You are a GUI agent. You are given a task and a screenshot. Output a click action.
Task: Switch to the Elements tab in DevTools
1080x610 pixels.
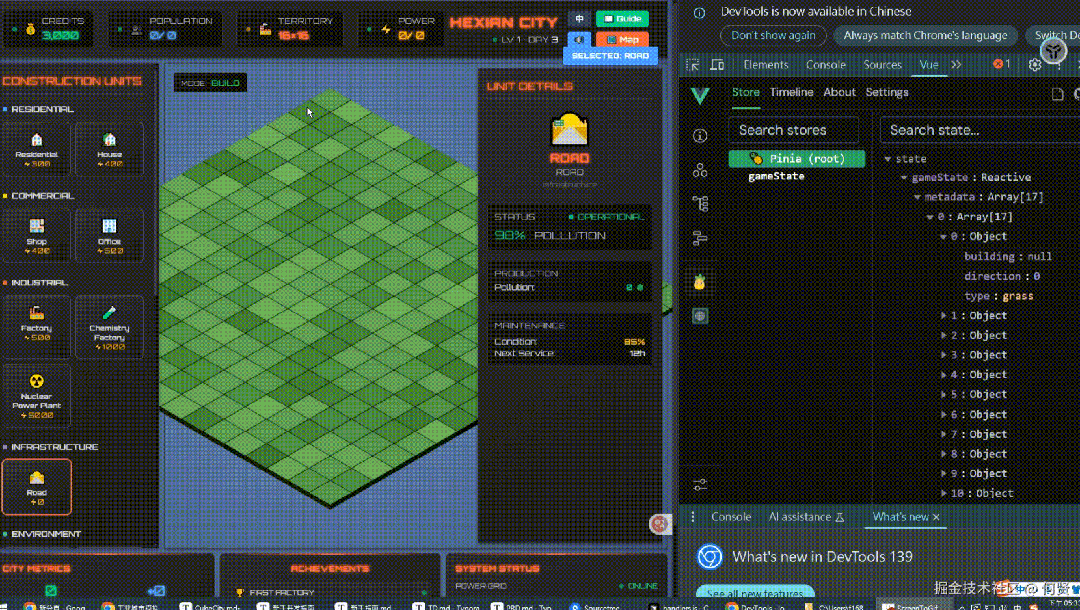(766, 65)
